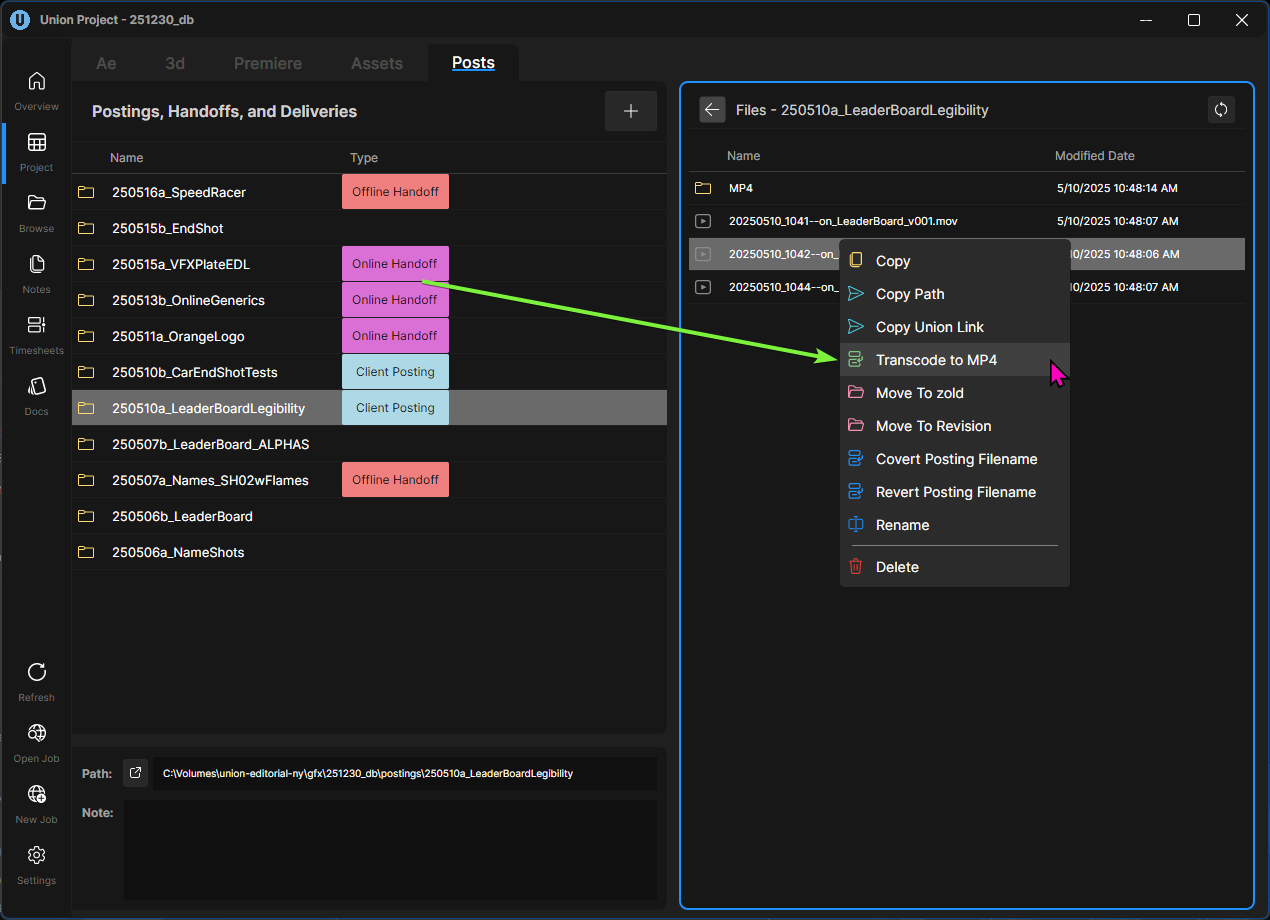Reload the file list with refresh icon

[1221, 110]
